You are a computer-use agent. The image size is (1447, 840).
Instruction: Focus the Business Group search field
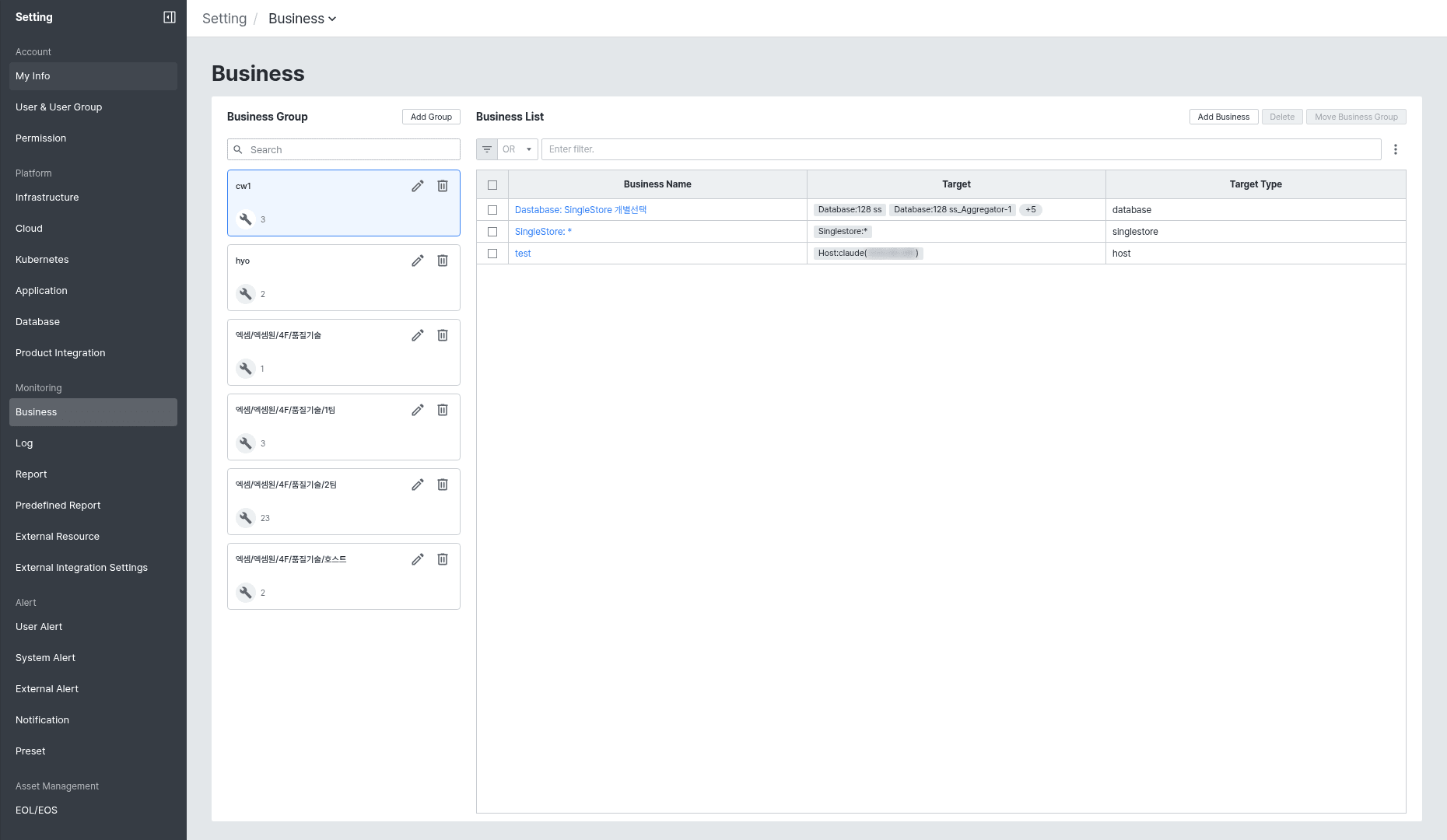pyautogui.click(x=344, y=149)
